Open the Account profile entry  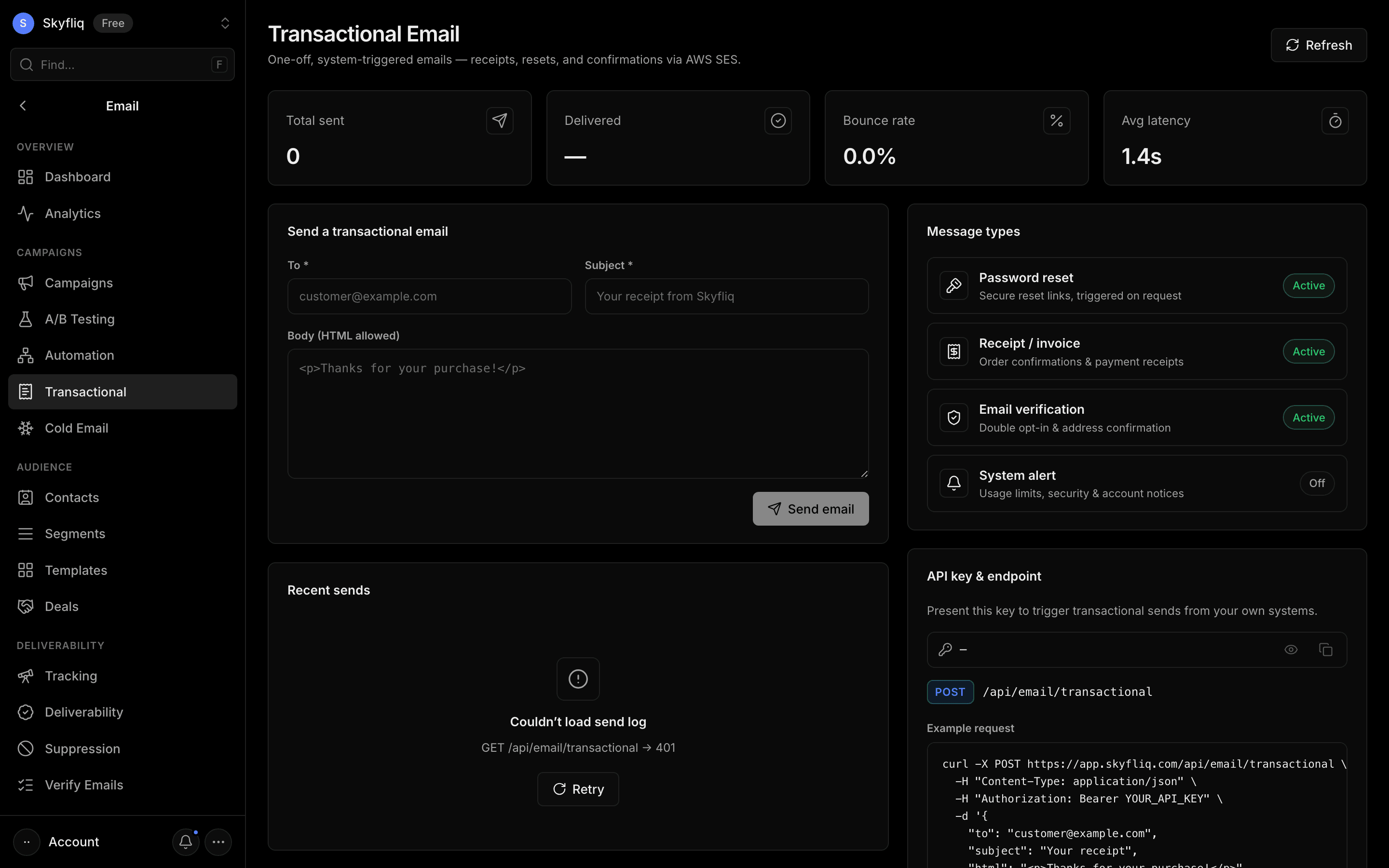[x=57, y=841]
